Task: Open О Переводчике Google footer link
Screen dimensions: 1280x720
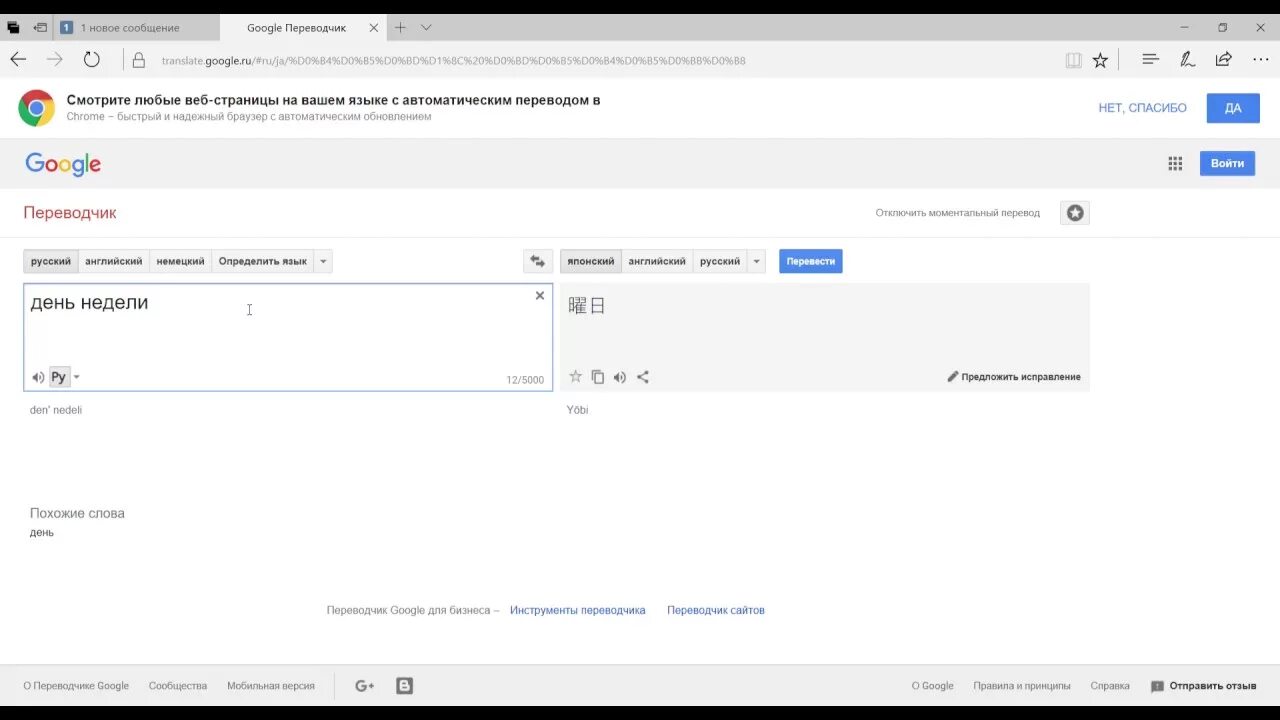Action: click(x=76, y=686)
